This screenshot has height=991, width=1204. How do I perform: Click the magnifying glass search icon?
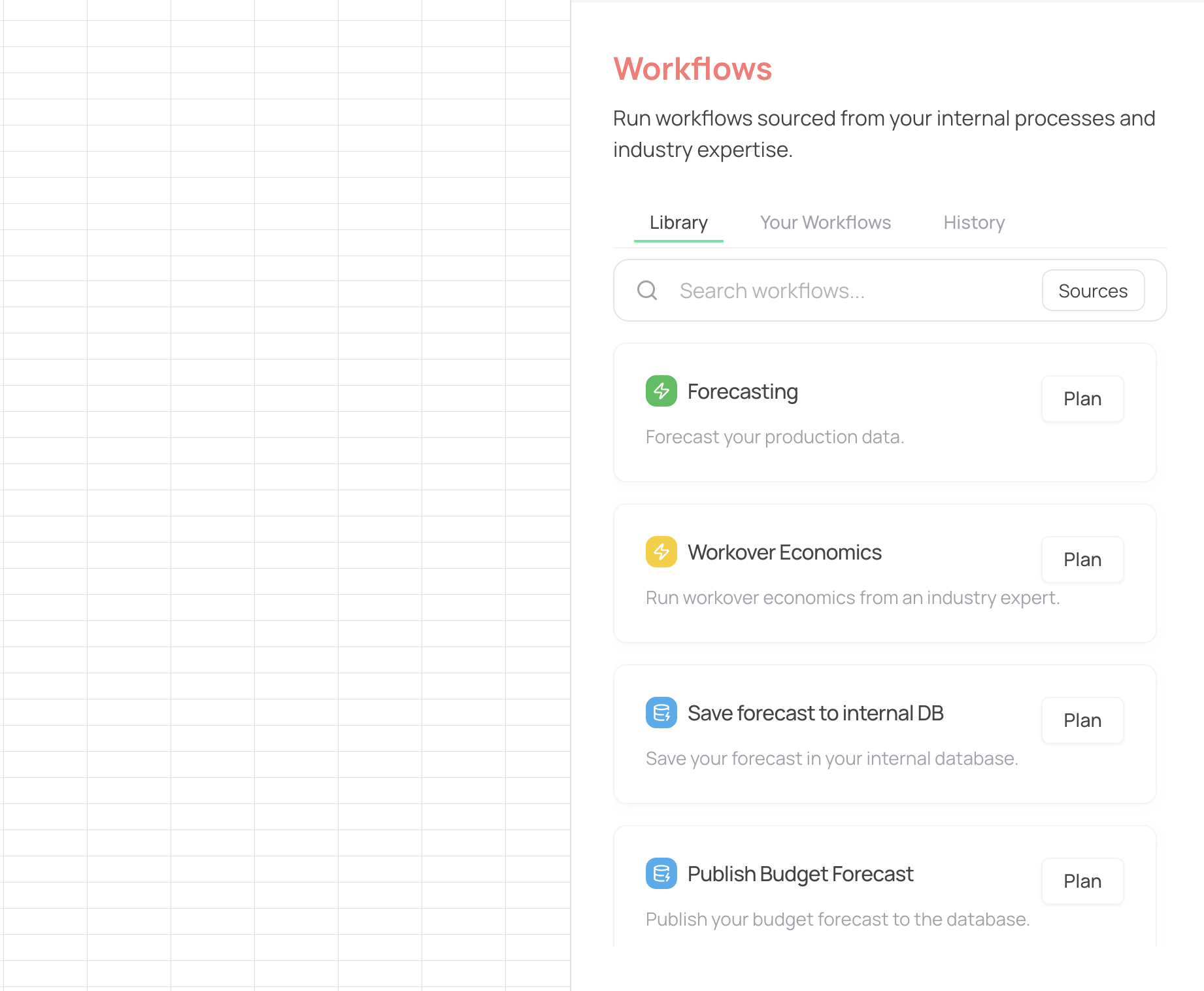pyautogui.click(x=647, y=290)
